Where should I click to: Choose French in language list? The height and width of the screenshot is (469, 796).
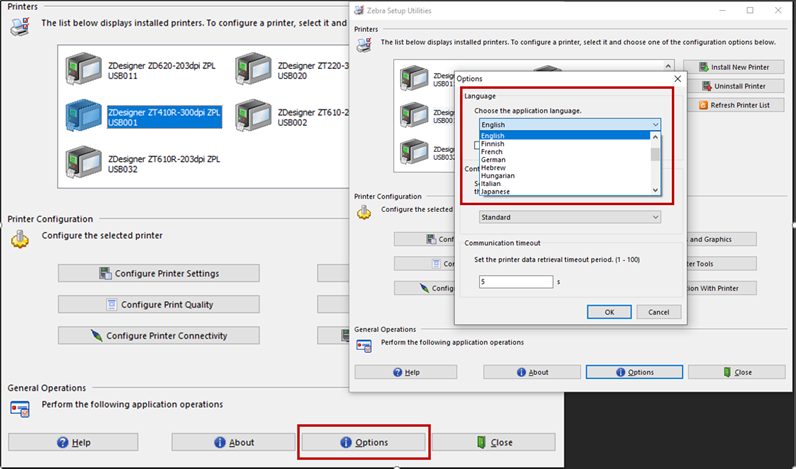click(x=565, y=152)
